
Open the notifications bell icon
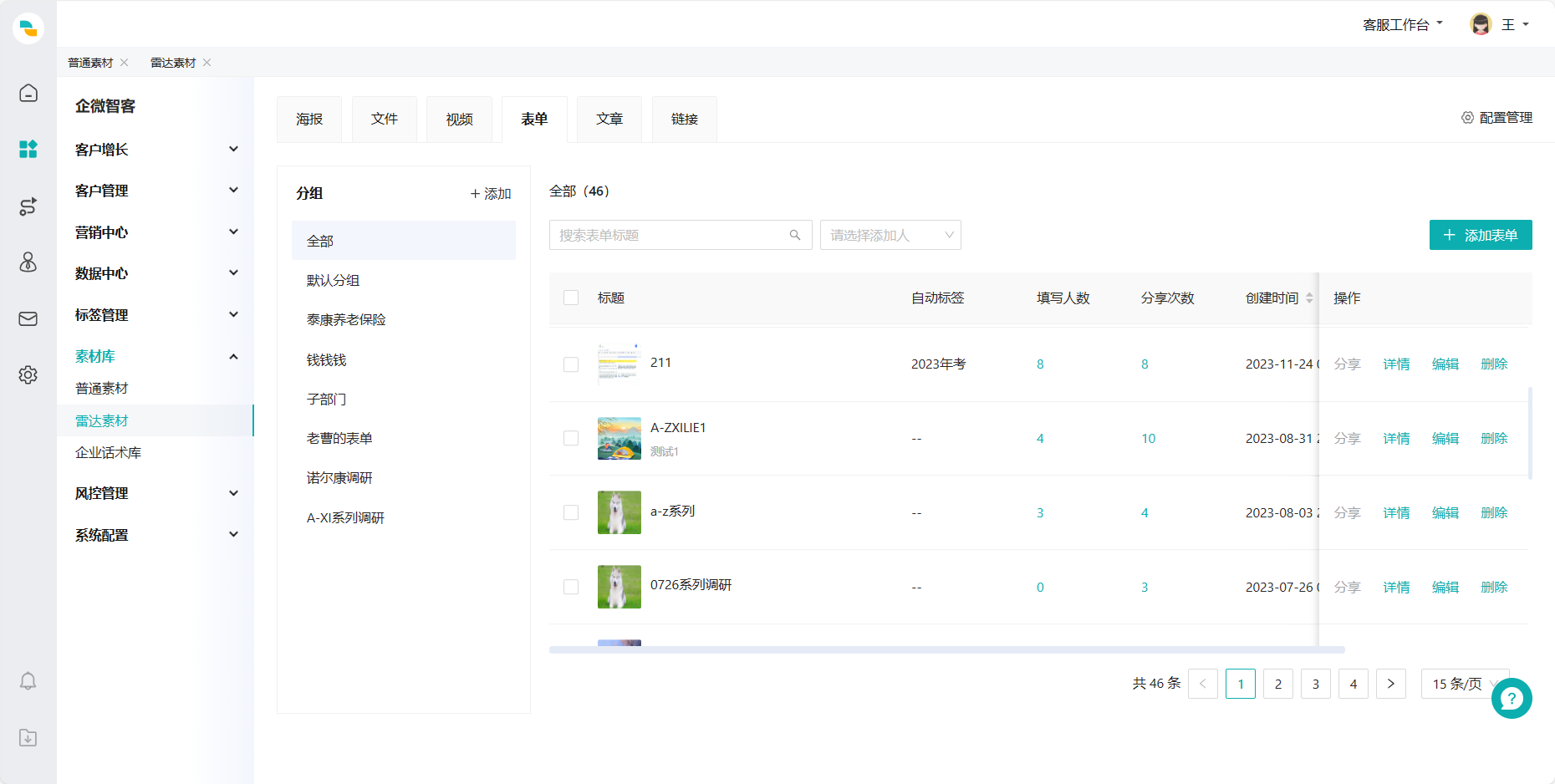click(28, 681)
